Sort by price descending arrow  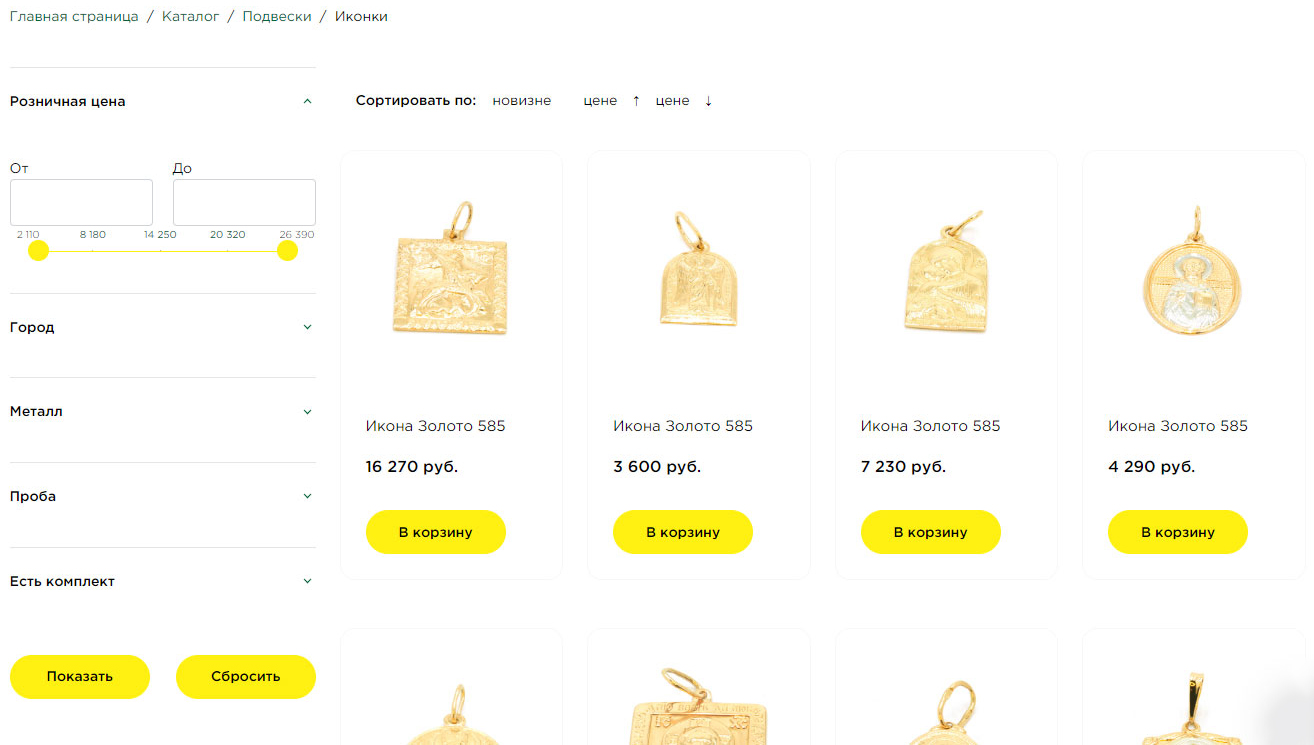pos(708,101)
